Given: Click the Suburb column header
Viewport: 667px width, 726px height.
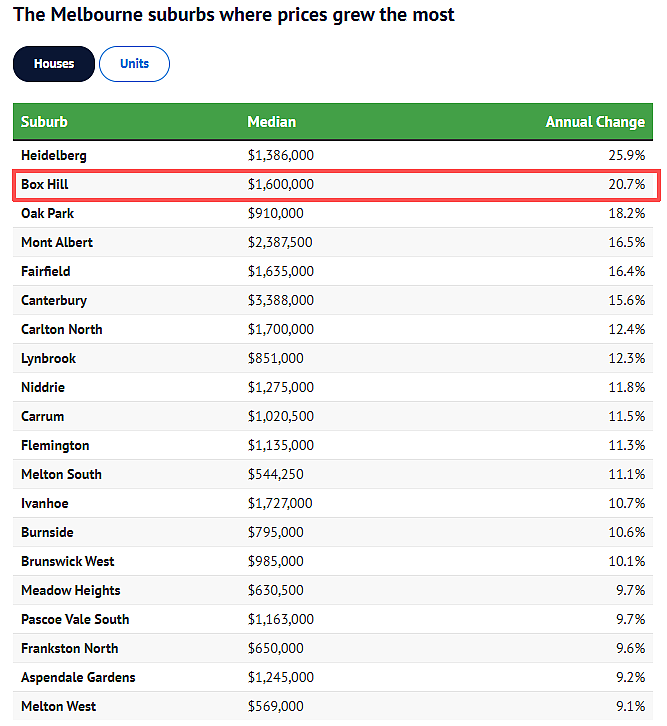Looking at the screenshot, I should pyautogui.click(x=44, y=122).
